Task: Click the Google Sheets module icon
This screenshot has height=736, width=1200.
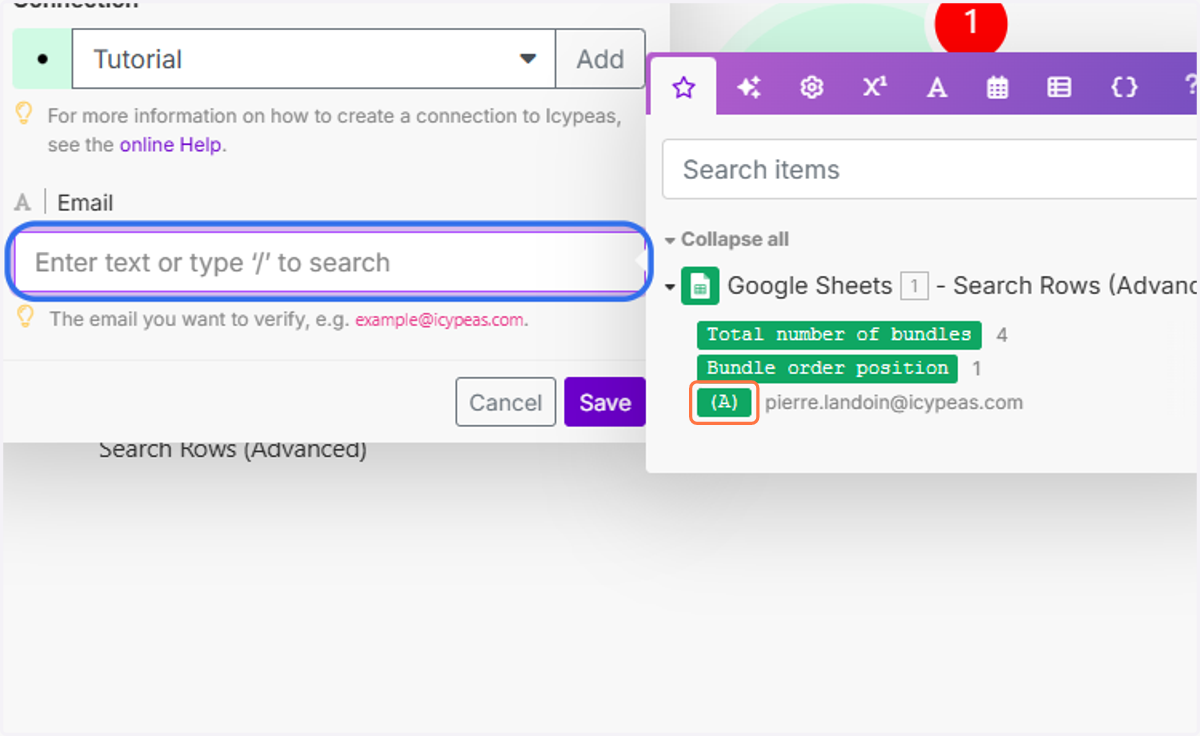Action: click(x=700, y=286)
